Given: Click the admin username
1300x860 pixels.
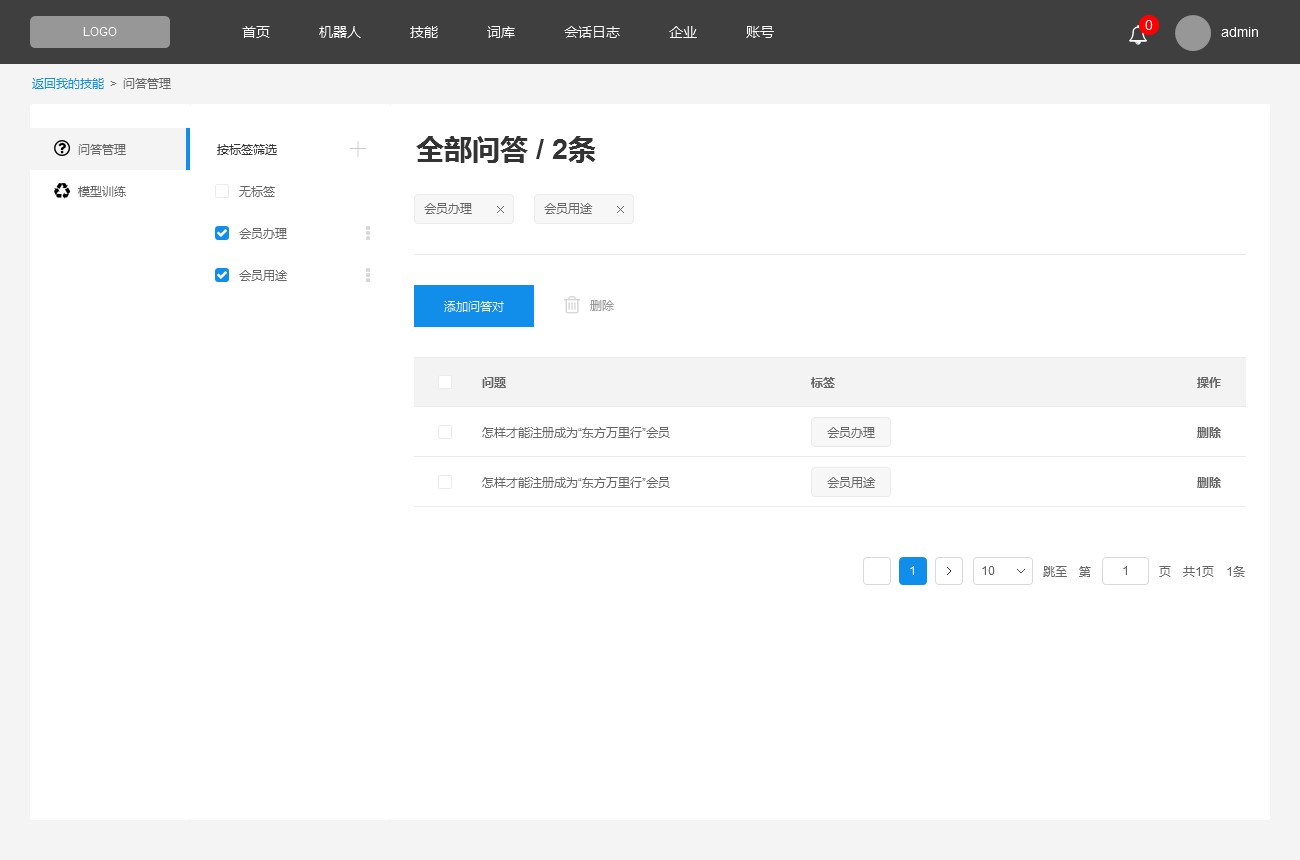Looking at the screenshot, I should point(1240,32).
